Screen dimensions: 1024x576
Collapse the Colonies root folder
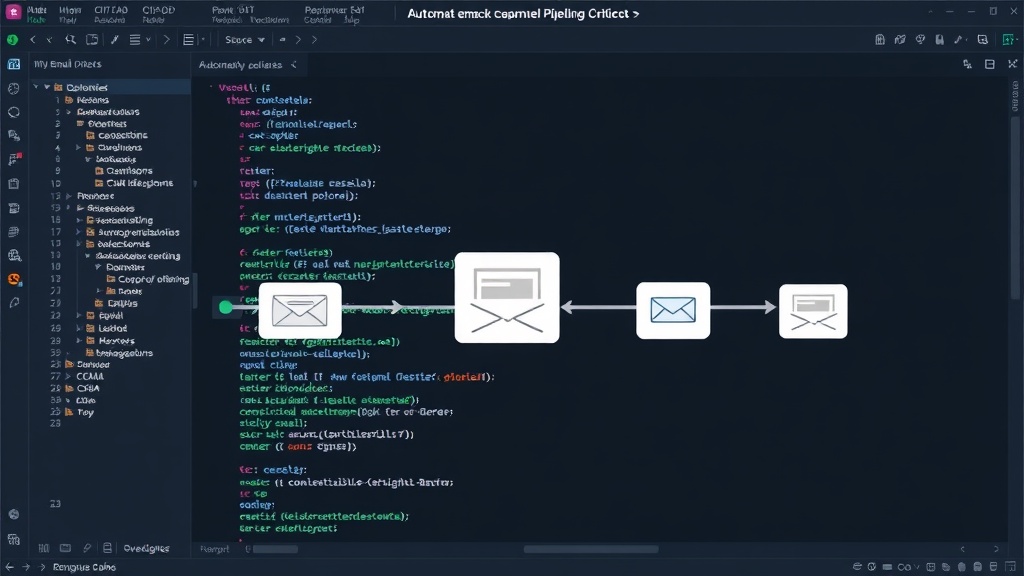(x=47, y=87)
